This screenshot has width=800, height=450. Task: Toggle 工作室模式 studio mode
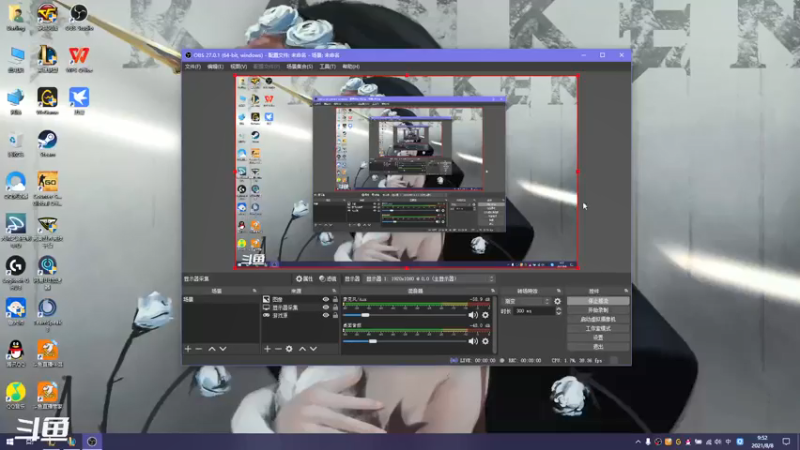[x=598, y=329]
